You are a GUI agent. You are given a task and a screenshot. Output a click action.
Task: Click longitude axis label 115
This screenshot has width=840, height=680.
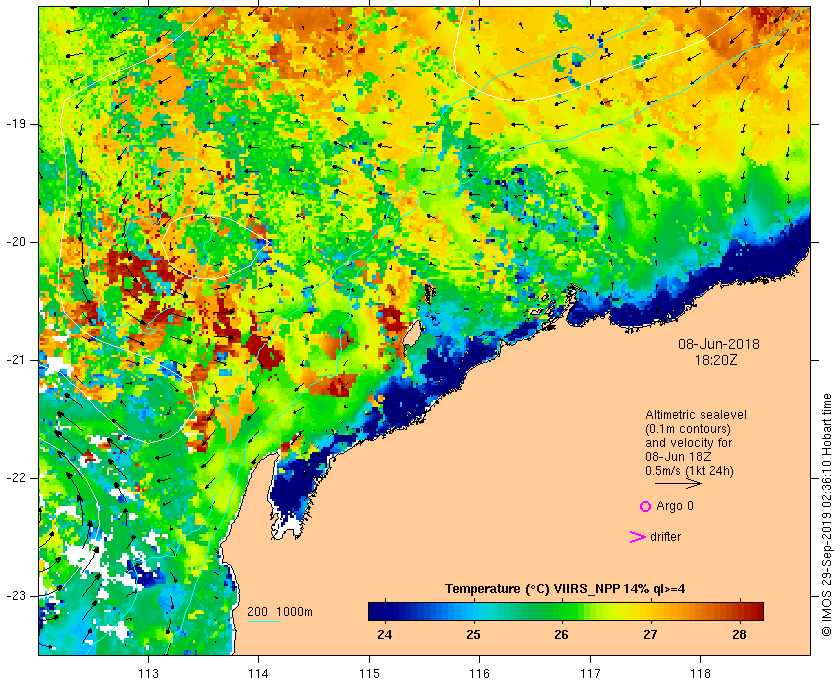369,674
